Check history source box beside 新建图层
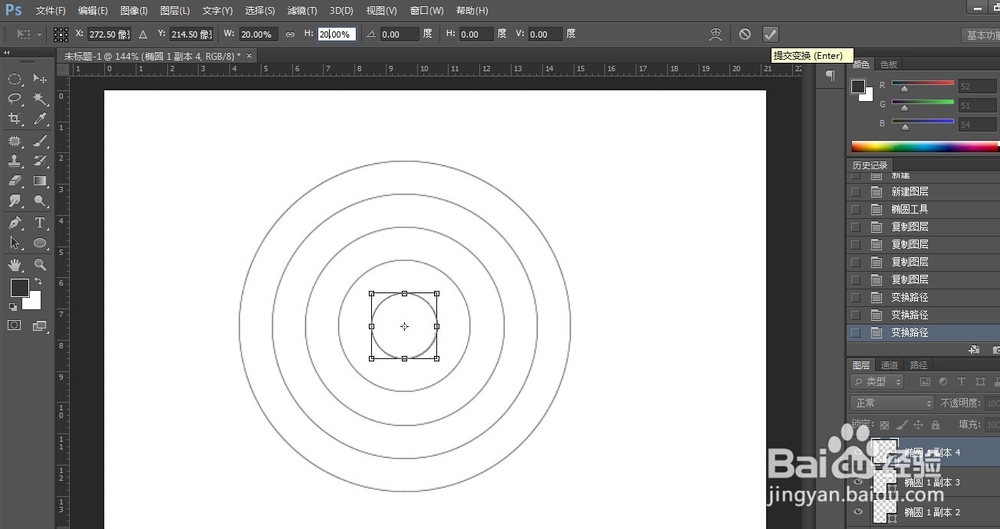 pos(856,191)
